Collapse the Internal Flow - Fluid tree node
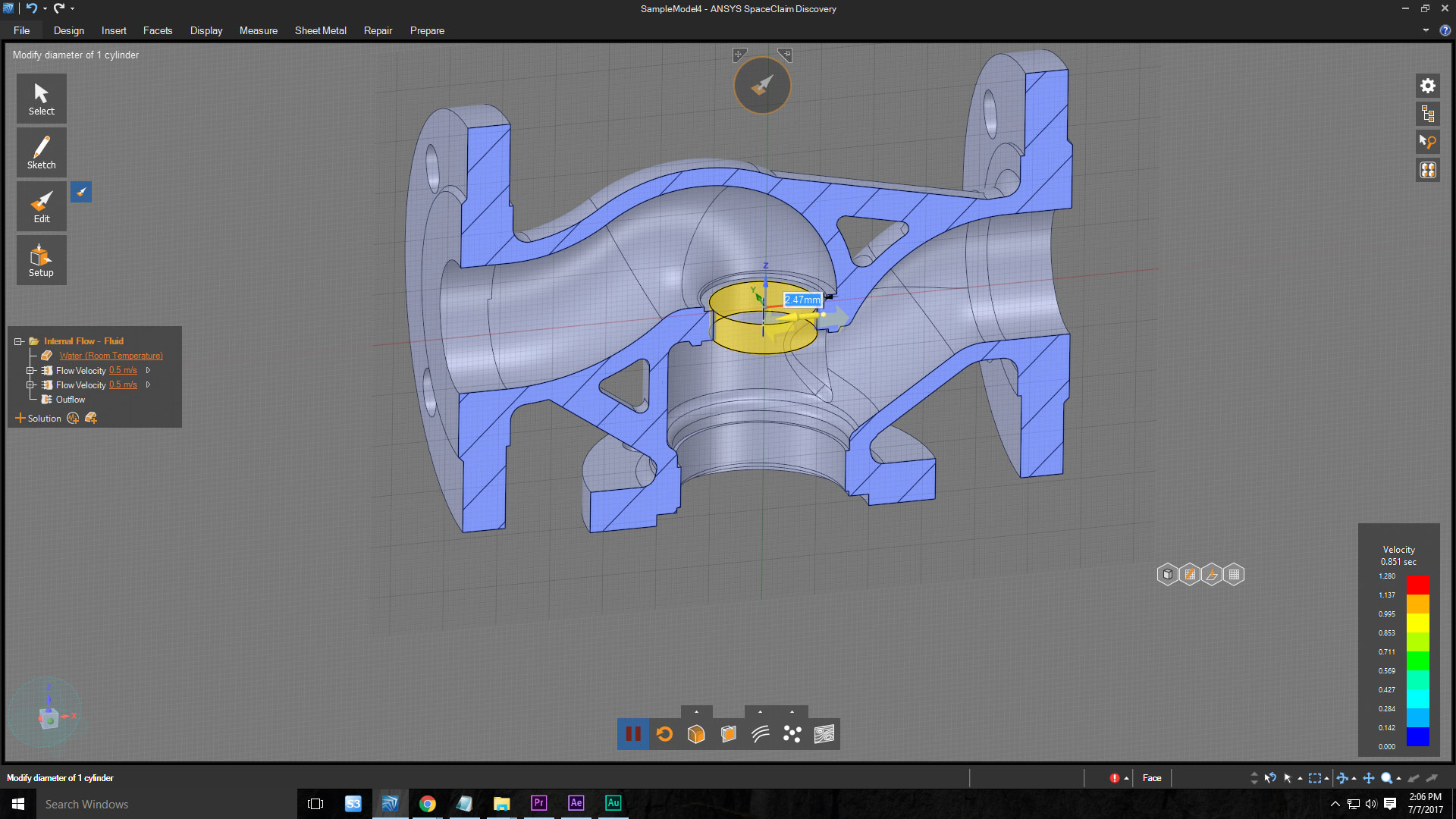This screenshot has height=819, width=1456. pos(18,341)
